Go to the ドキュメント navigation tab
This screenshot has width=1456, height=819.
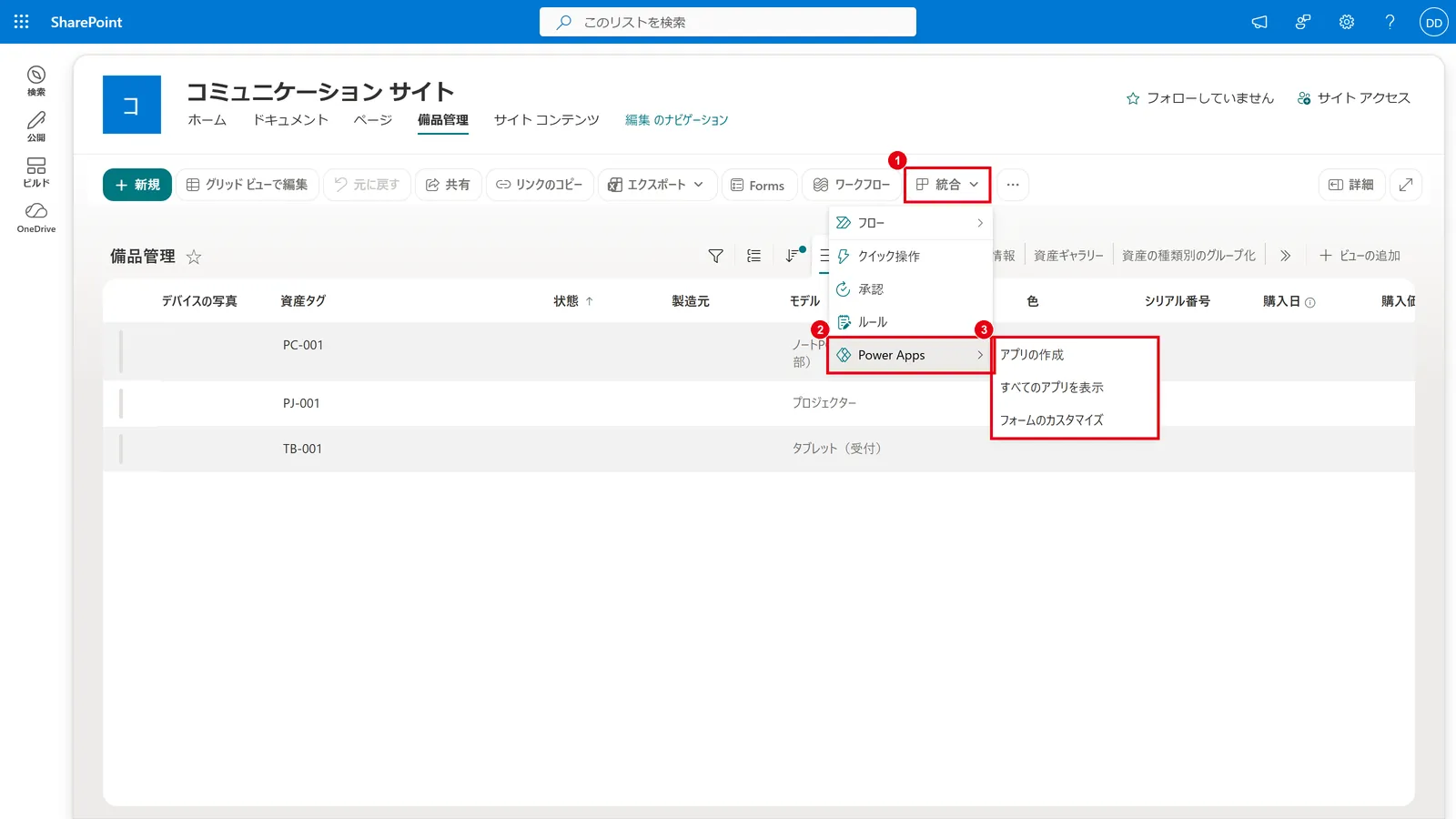pyautogui.click(x=290, y=120)
